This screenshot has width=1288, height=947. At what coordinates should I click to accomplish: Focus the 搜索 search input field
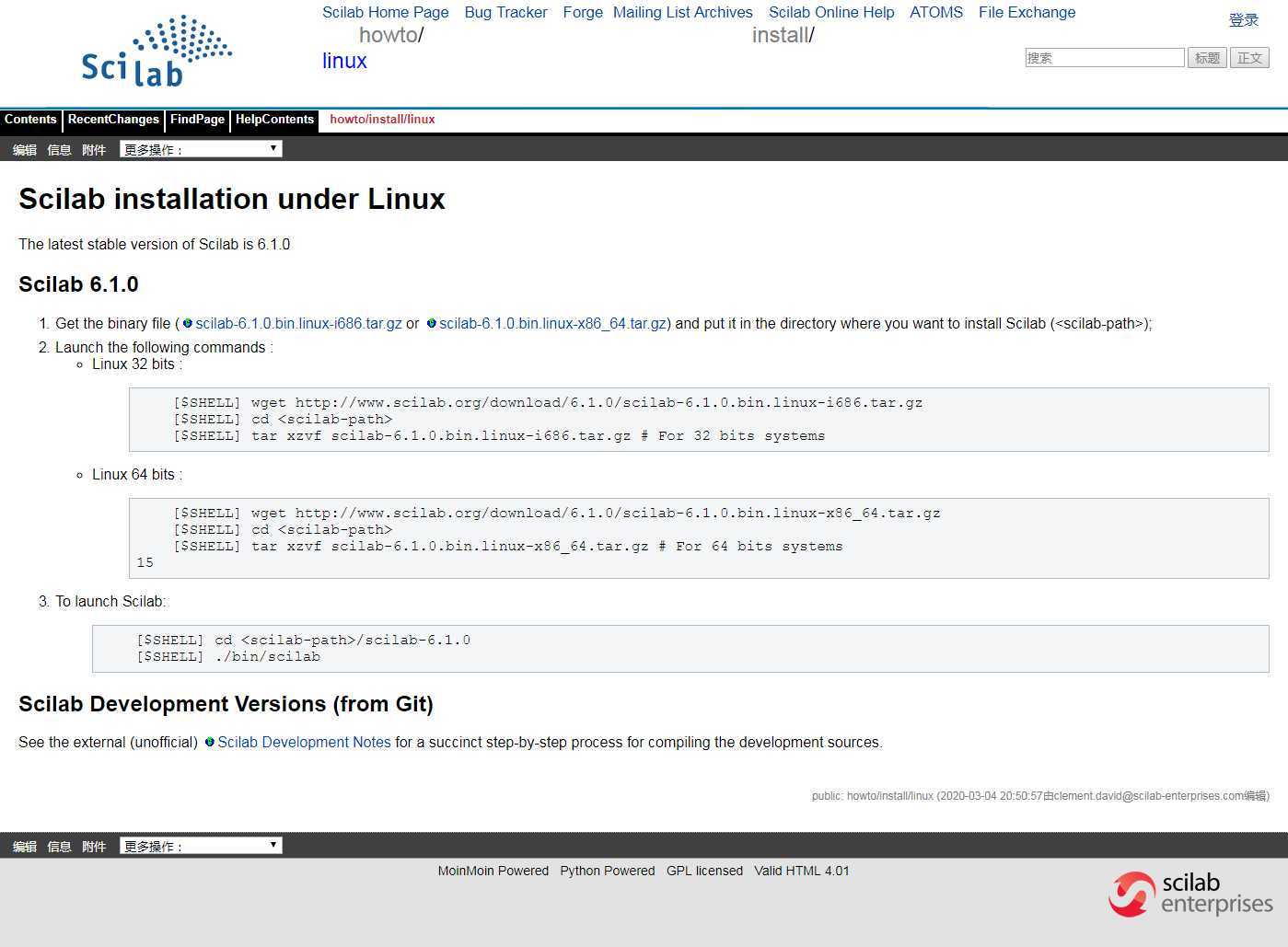click(x=1105, y=58)
